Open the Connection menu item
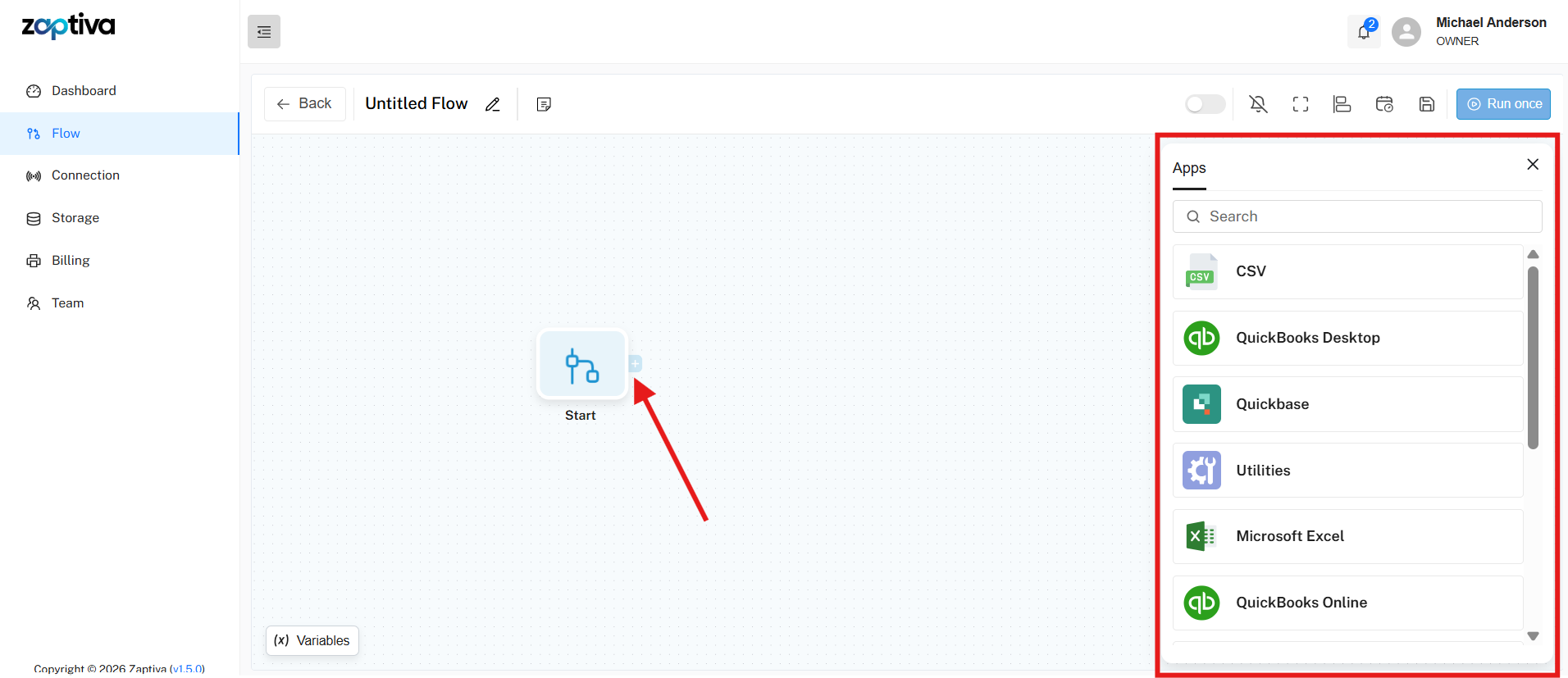The image size is (1568, 678). click(x=85, y=175)
